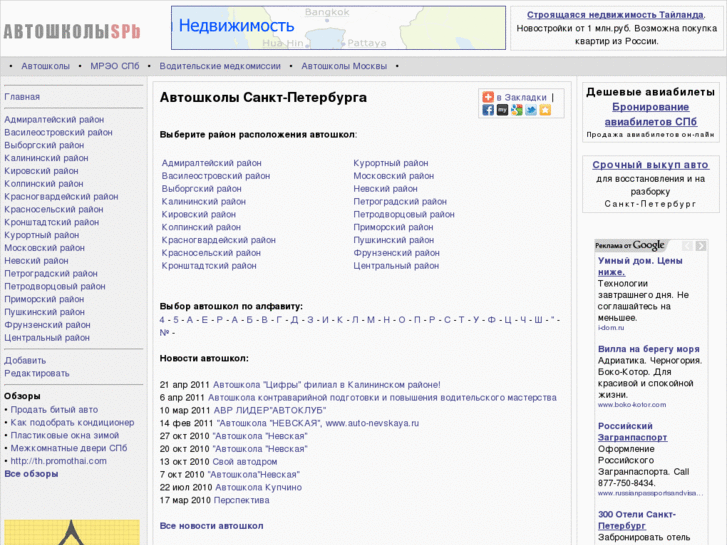Screen dimensions: 727x545
Task: Click the АвтошколыSPb site logo
Action: [72, 31]
